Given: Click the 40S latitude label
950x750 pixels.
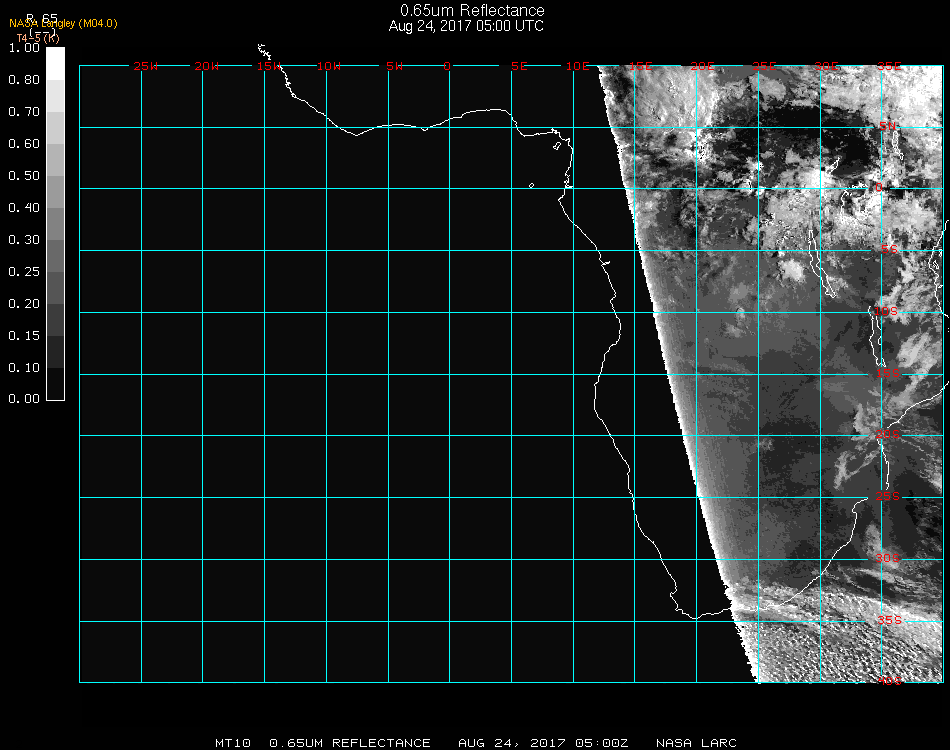Looking at the screenshot, I should pos(889,682).
